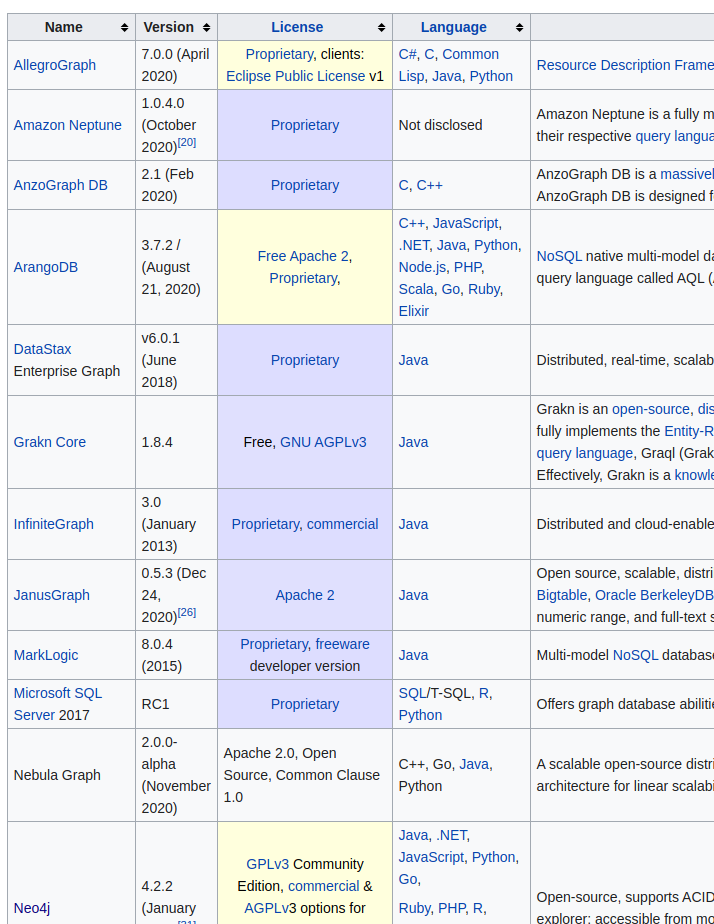Open Apache 2 link for JanusGraph
The width and height of the screenshot is (714, 924).
305,596
